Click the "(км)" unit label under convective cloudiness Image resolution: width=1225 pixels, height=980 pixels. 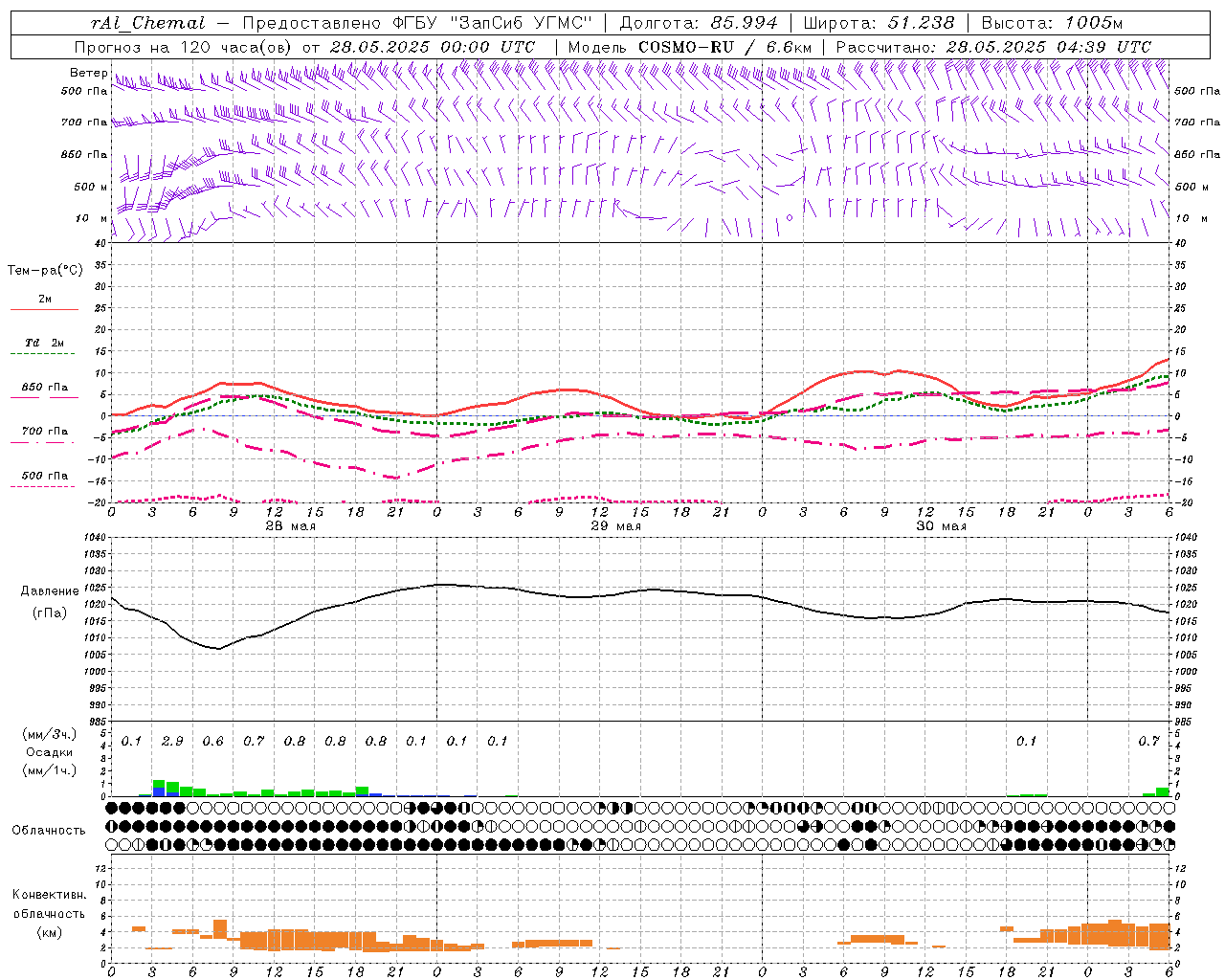click(x=49, y=932)
